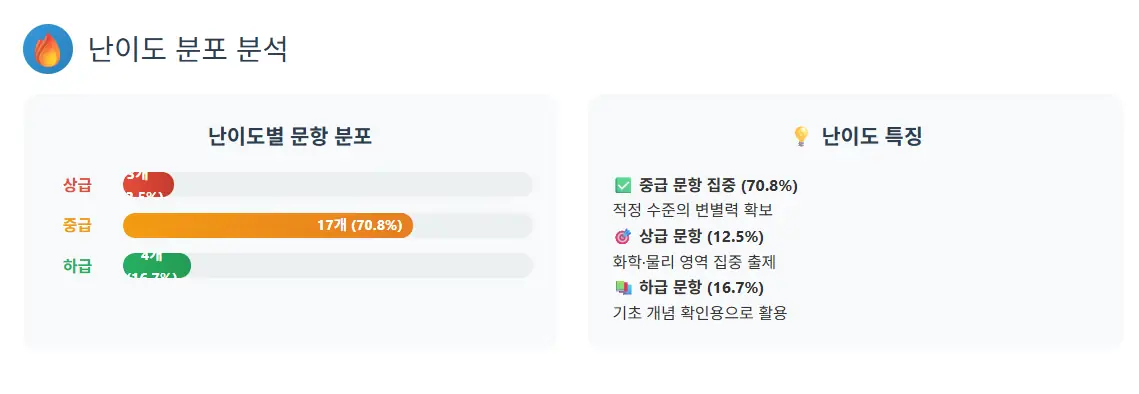Click the 기초 개념 확인용으로 활용 description
1139x394 pixels.
pyautogui.click(x=700, y=313)
